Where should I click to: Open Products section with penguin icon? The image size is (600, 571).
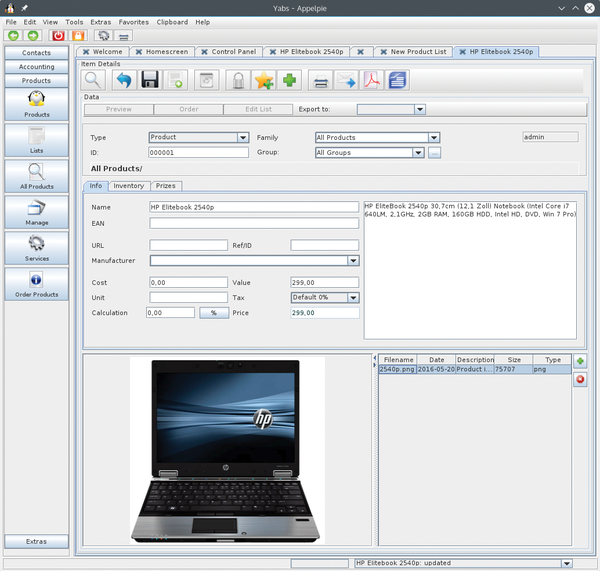37,104
